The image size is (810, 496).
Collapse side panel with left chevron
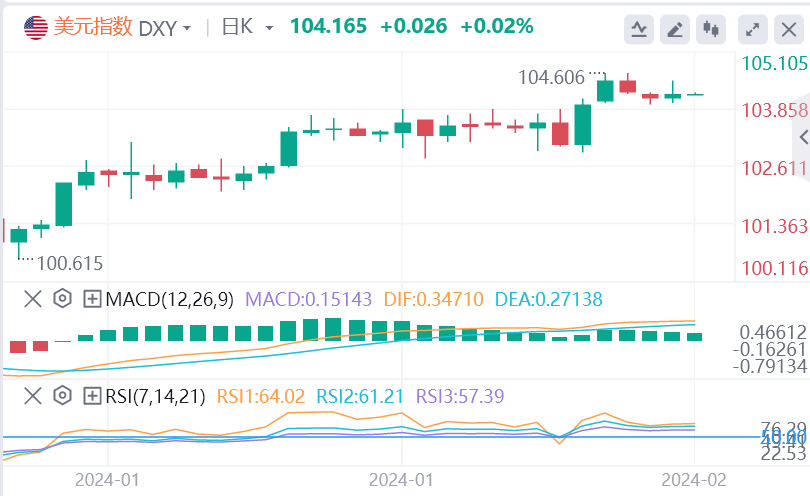(803, 137)
